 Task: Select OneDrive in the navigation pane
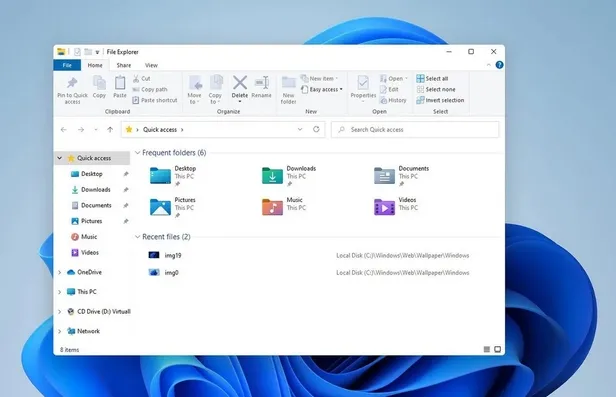click(x=89, y=272)
